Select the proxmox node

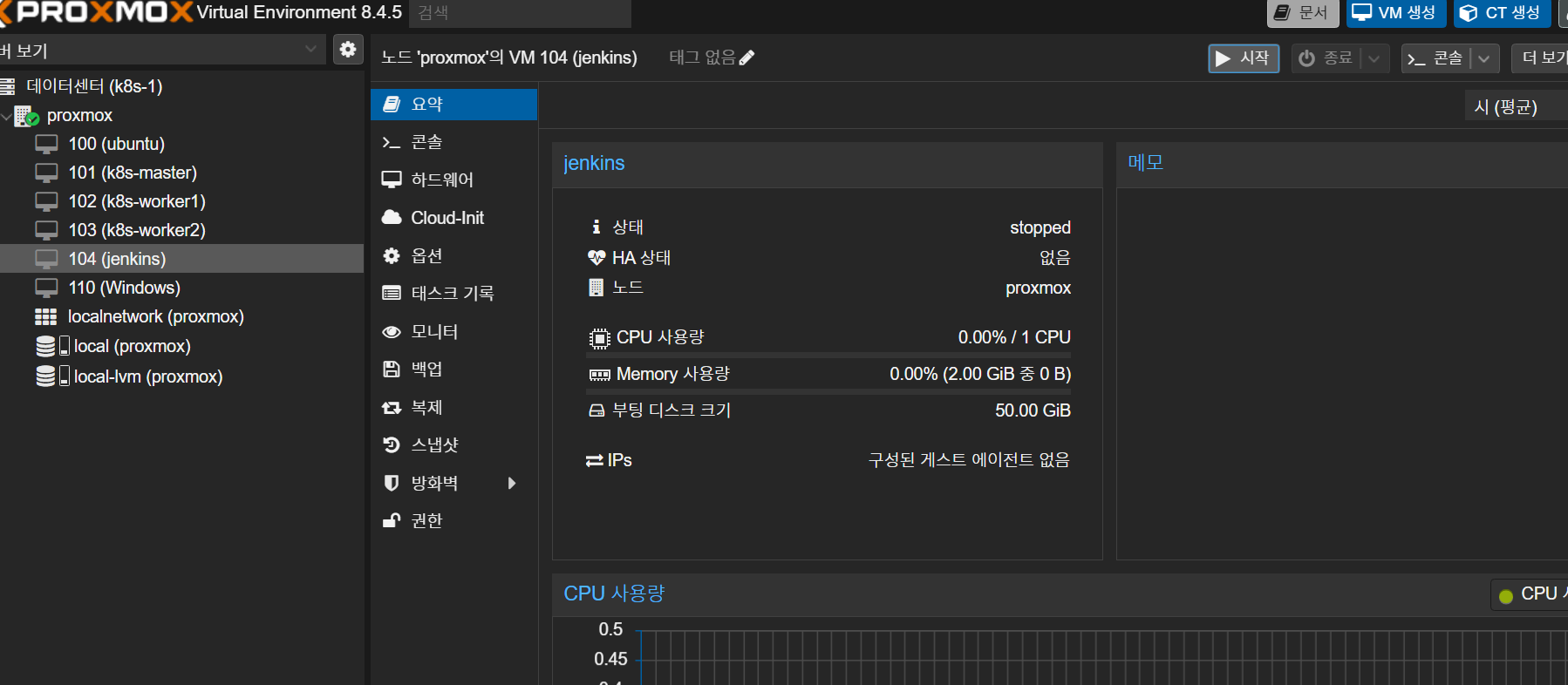pyautogui.click(x=79, y=116)
